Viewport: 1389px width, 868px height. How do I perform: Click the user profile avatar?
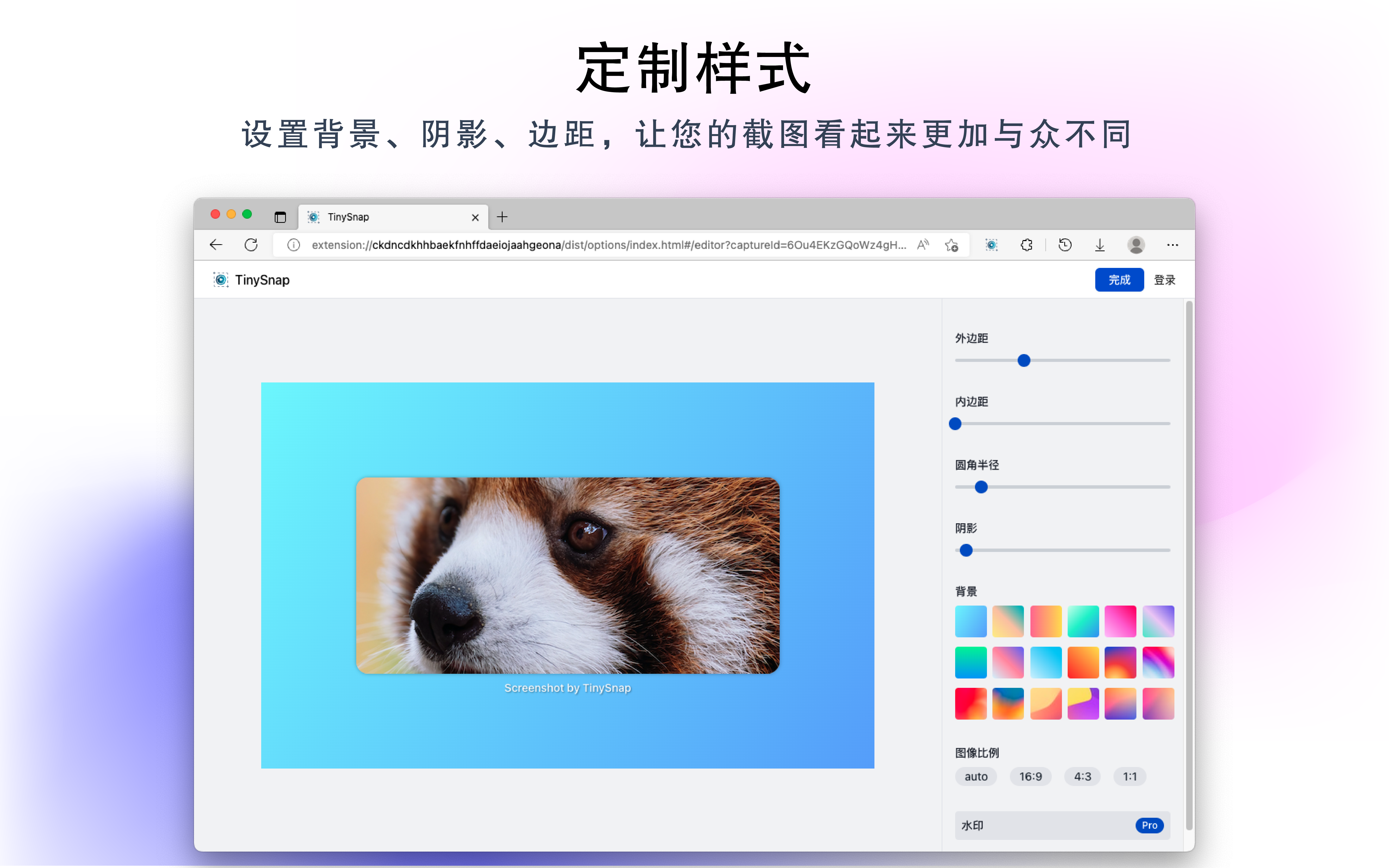tap(1136, 245)
